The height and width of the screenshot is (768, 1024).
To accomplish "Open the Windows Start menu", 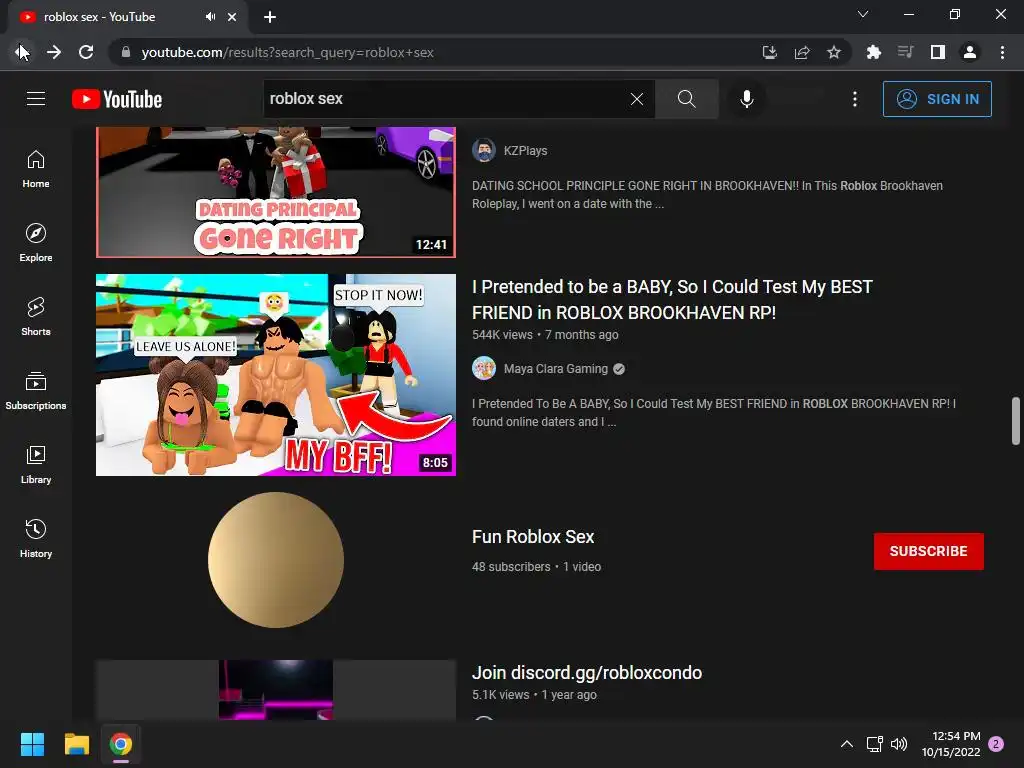I will click(x=32, y=744).
